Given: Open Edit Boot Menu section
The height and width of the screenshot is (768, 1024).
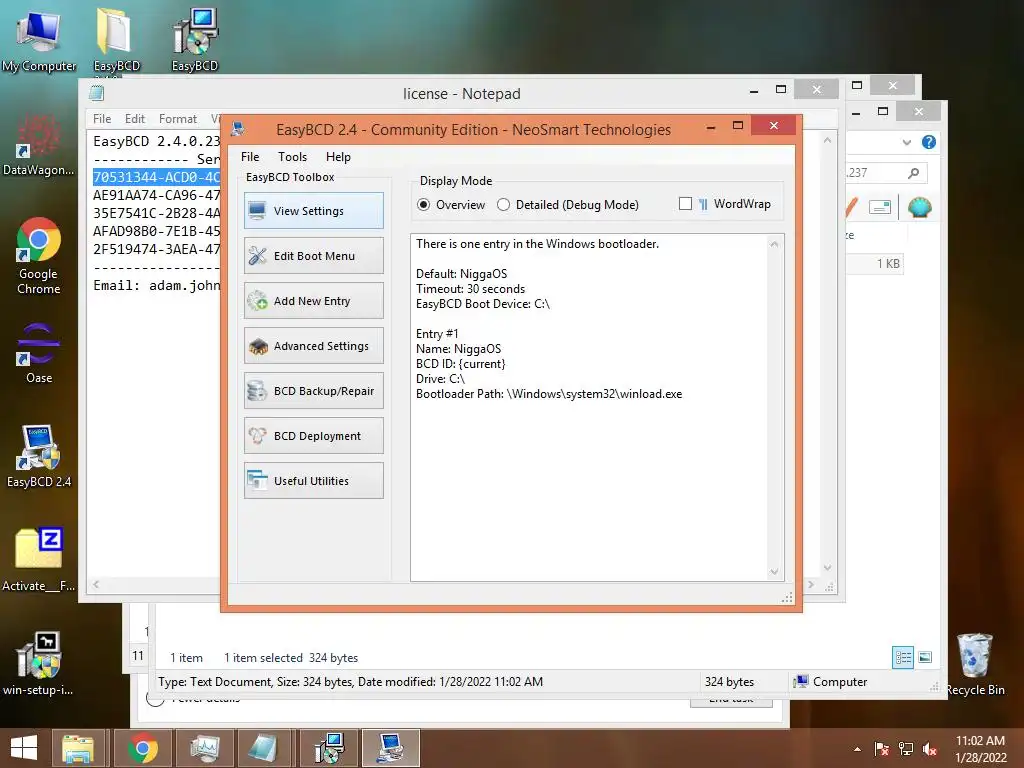Looking at the screenshot, I should 313,255.
